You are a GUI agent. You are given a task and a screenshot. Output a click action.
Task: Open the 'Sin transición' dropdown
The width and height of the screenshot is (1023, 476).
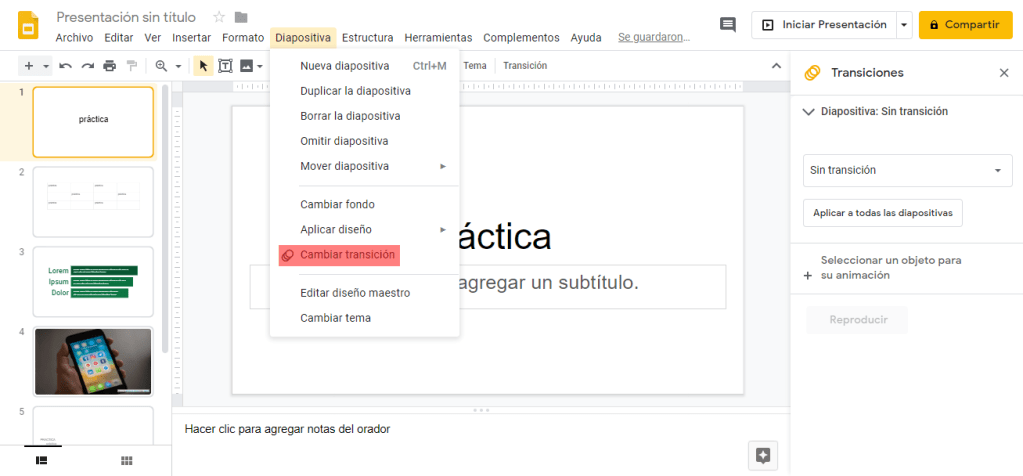pos(907,170)
